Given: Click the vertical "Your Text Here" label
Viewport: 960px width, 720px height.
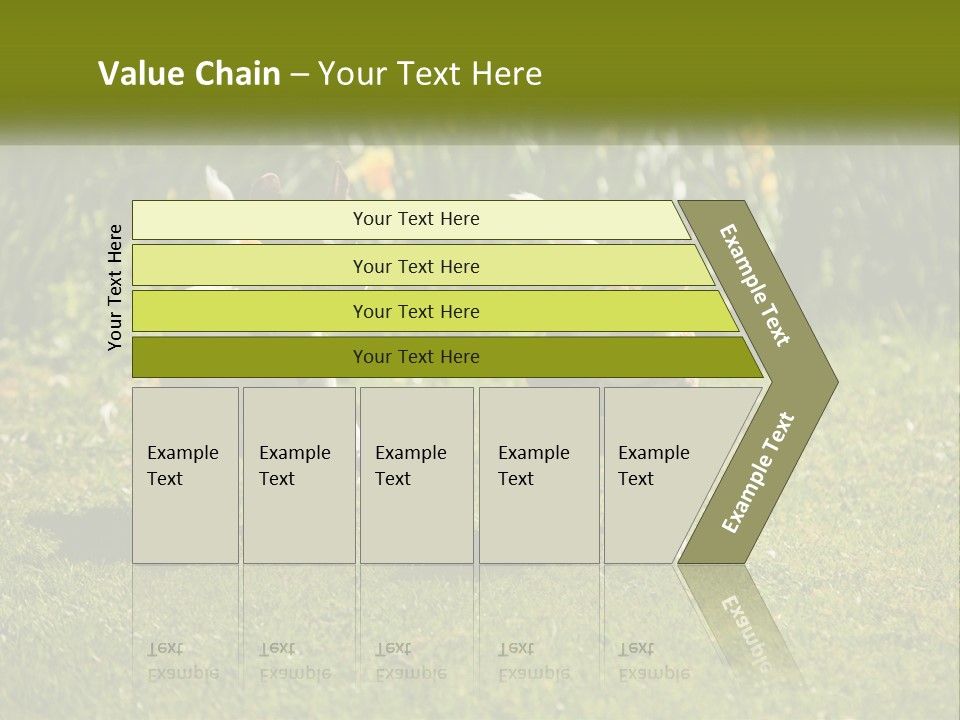Looking at the screenshot, I should point(115,288).
